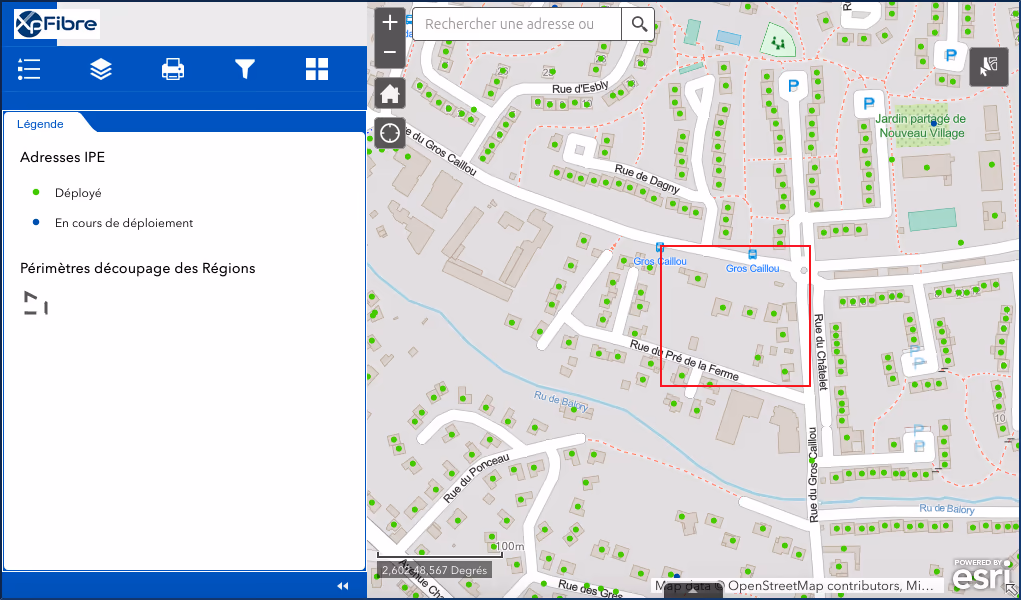Click the coordinates display box
The image size is (1021, 600).
434,570
